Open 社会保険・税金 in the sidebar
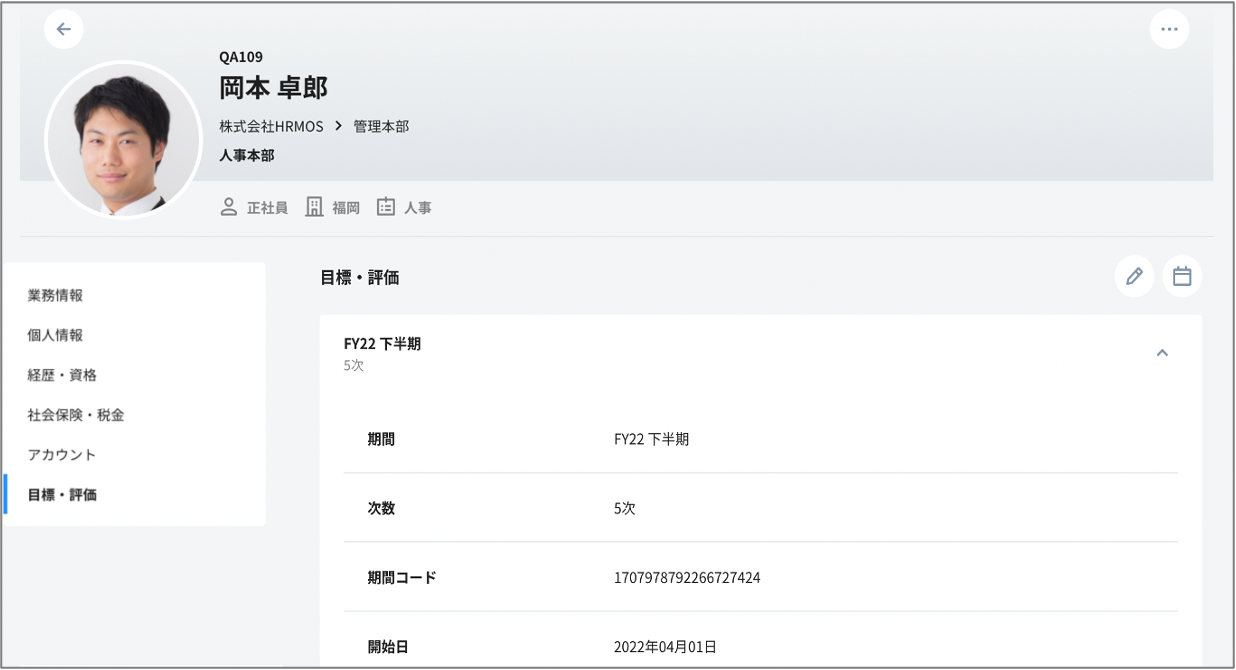Viewport: 1236px width, 670px height. (76, 415)
